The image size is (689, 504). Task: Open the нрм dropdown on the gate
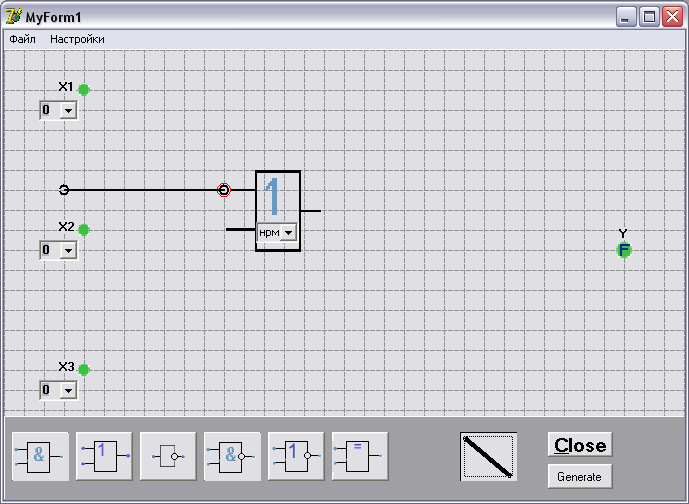point(289,232)
